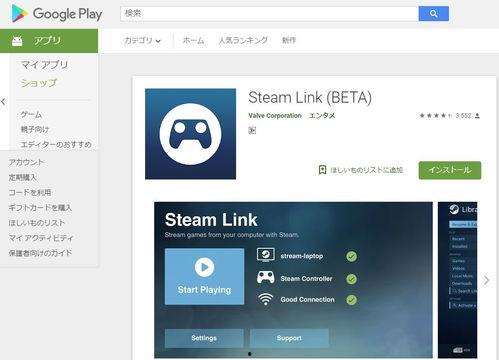The height and width of the screenshot is (360, 499).
Task: Select ショップ in sidebar
Action: [x=39, y=83]
